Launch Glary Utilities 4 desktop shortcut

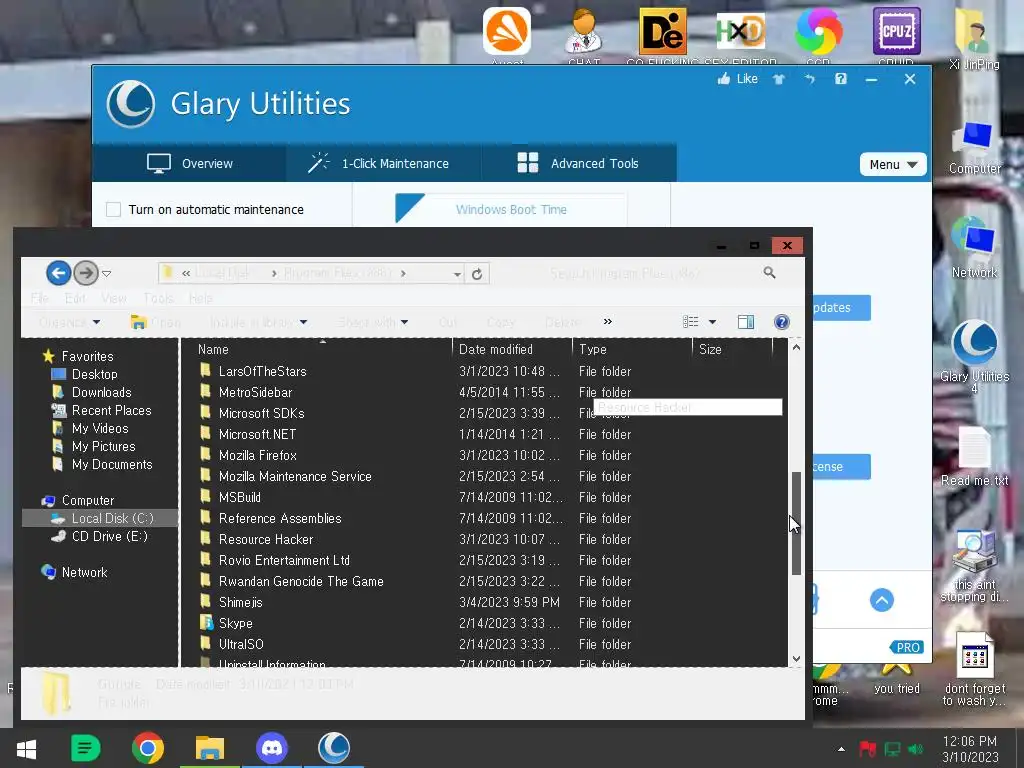[x=974, y=356]
